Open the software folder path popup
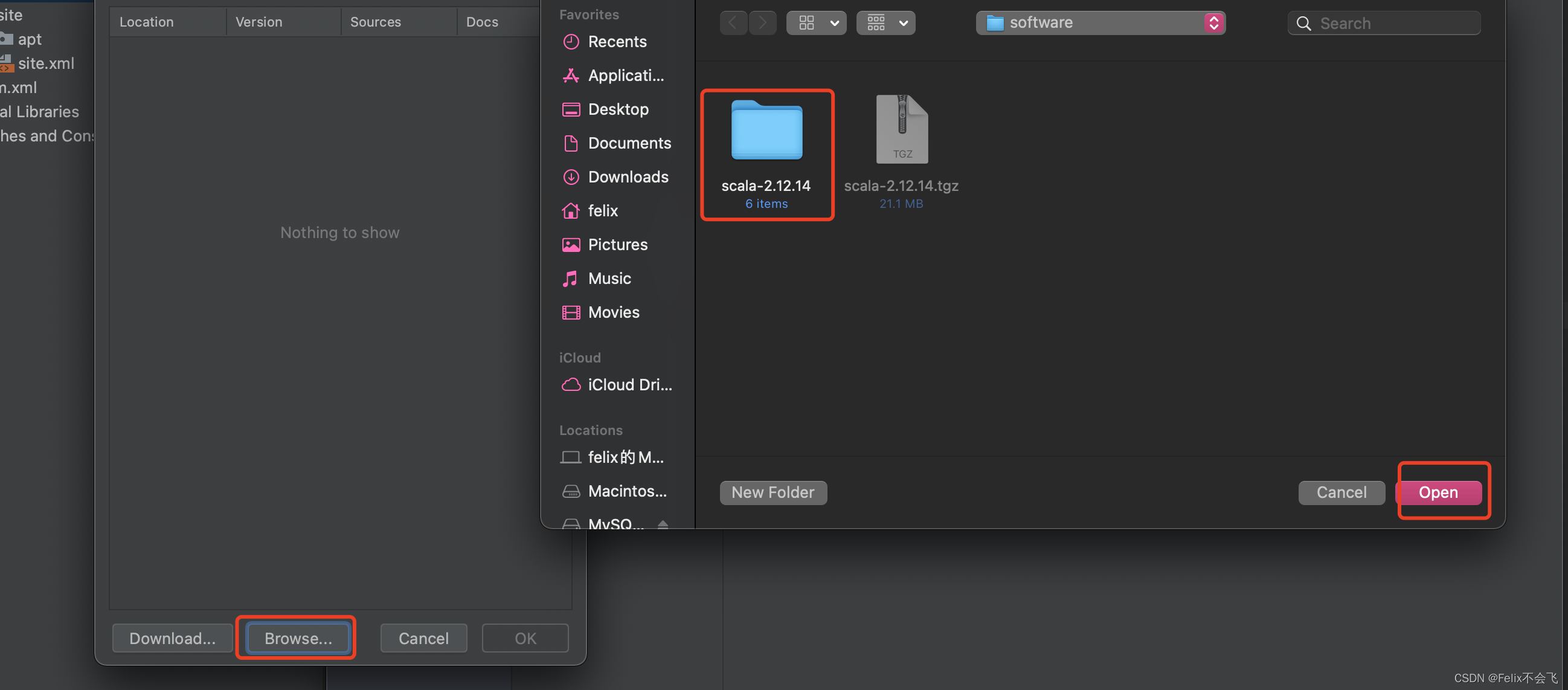Image resolution: width=1568 pixels, height=690 pixels. point(1100,23)
